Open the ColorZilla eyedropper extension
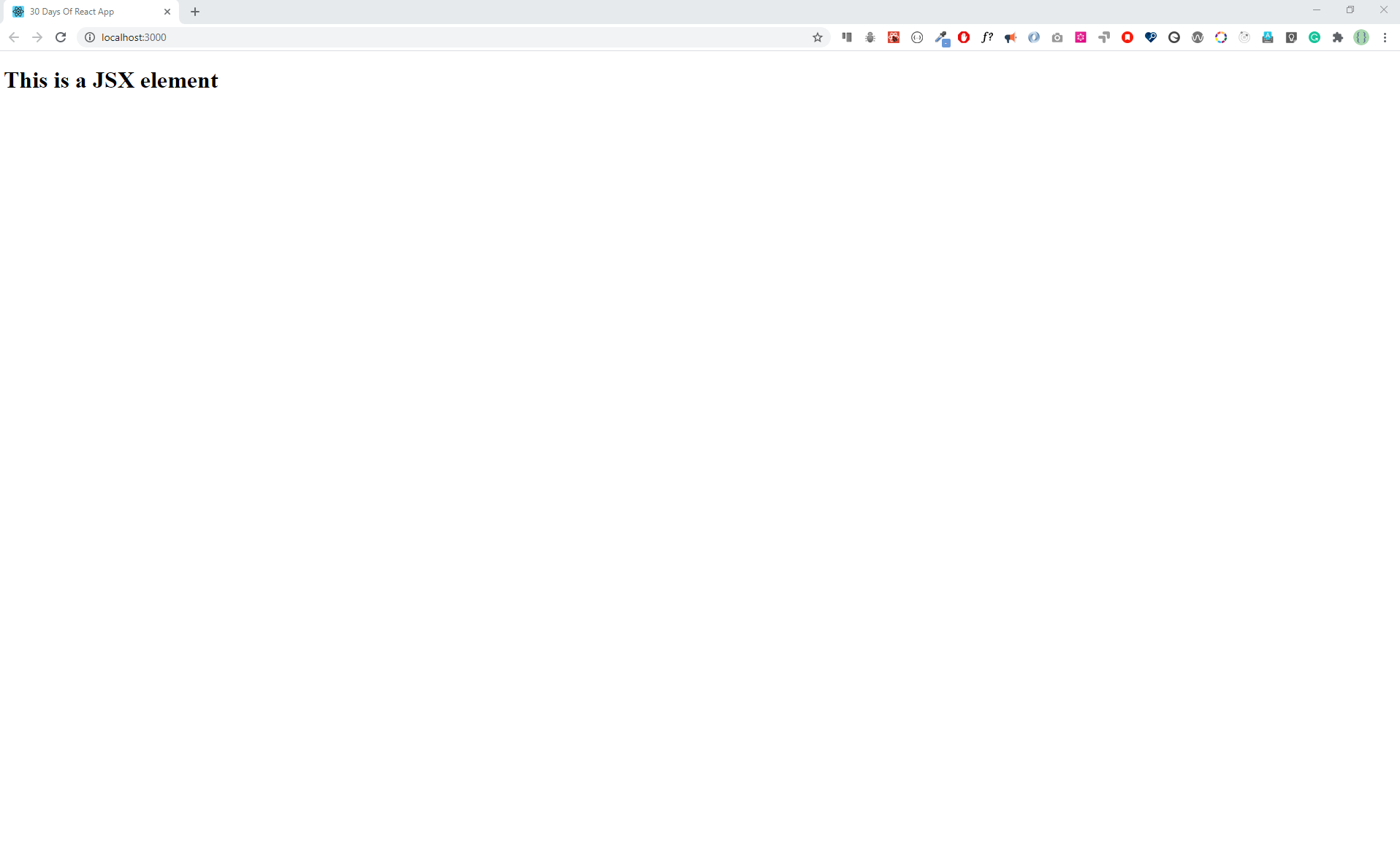The height and width of the screenshot is (845, 1400). 942,37
